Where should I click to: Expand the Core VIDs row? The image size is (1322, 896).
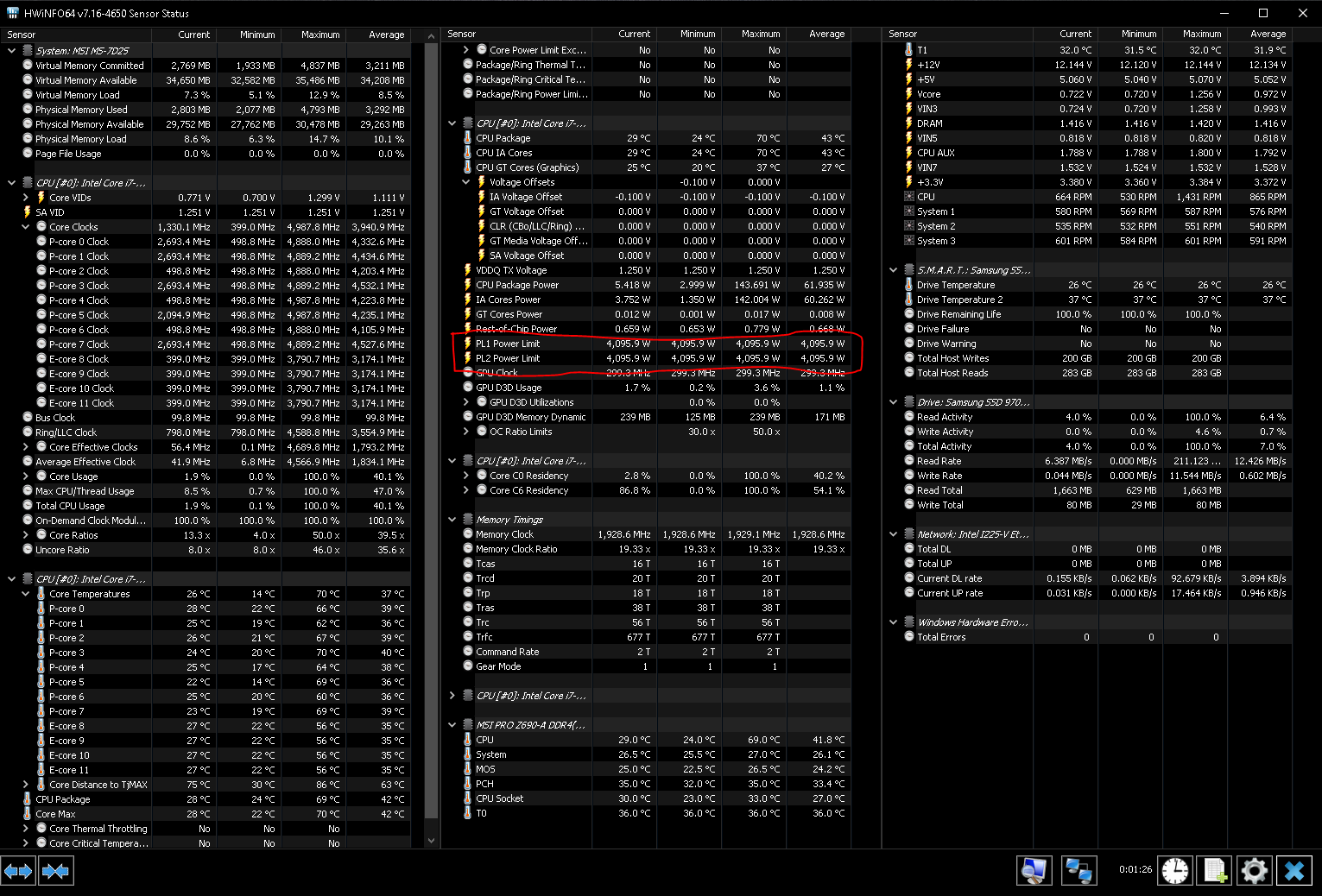[x=26, y=198]
